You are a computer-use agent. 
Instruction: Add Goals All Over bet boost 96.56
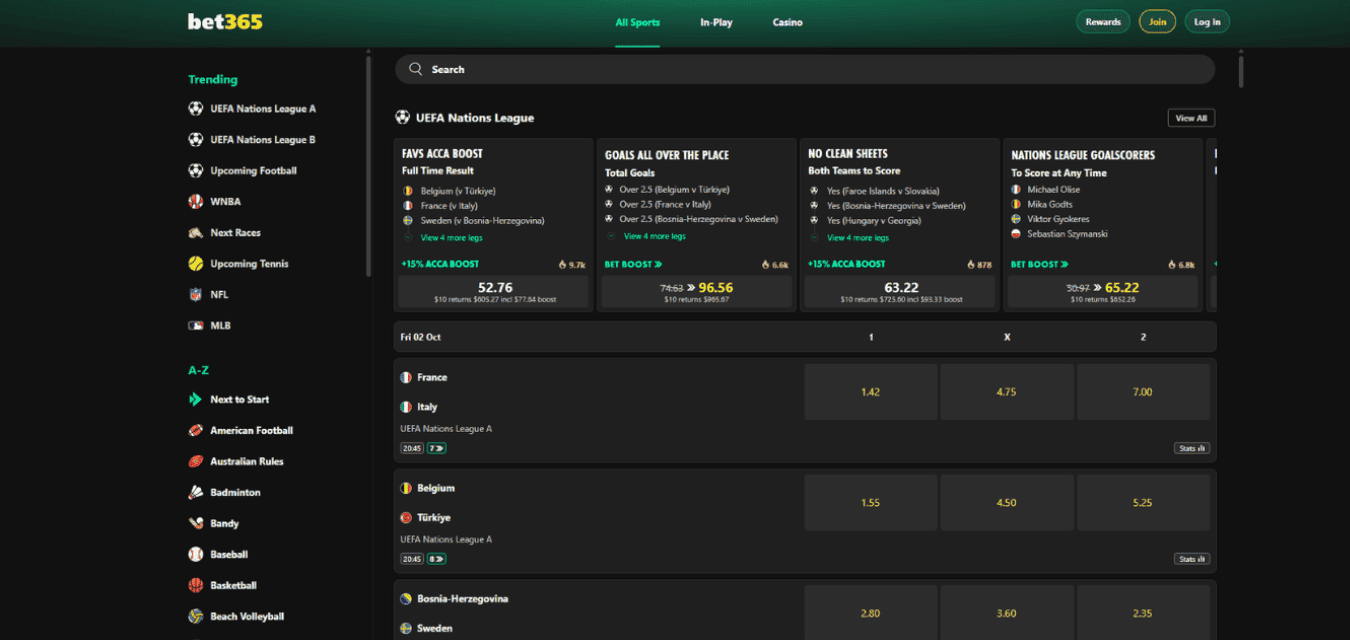click(x=697, y=292)
